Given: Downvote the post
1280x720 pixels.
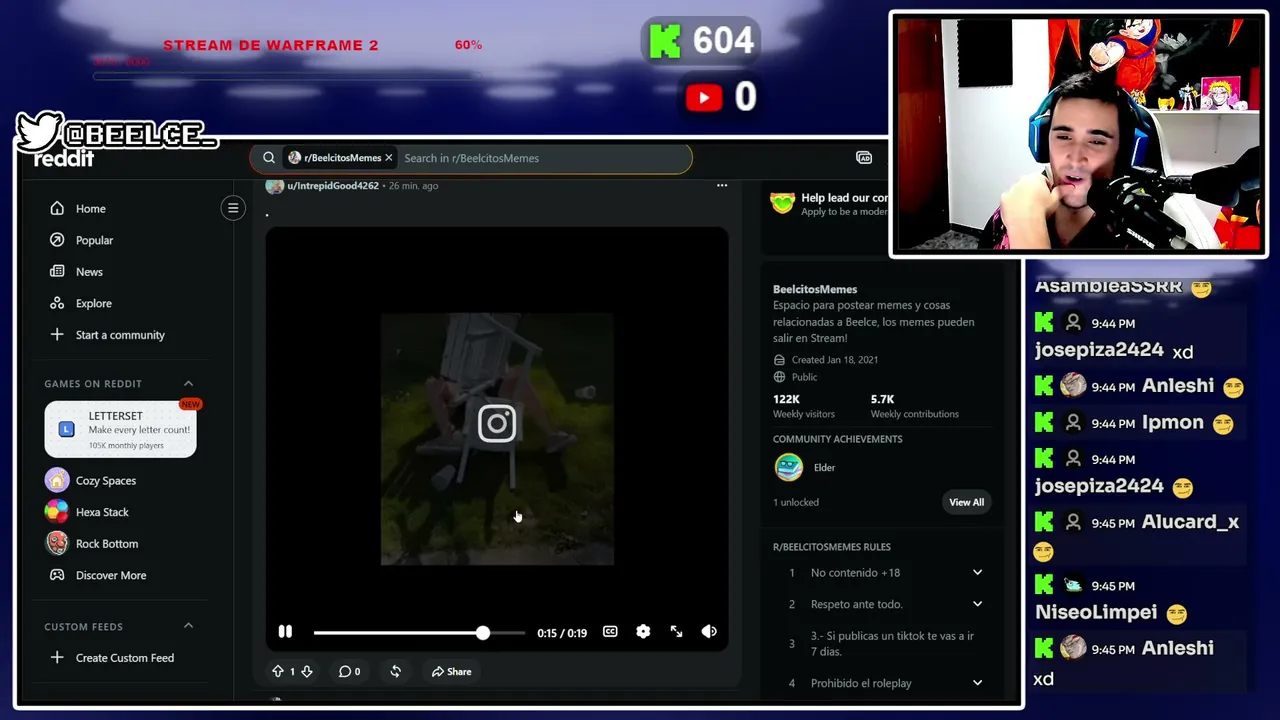Looking at the screenshot, I should pos(307,672).
